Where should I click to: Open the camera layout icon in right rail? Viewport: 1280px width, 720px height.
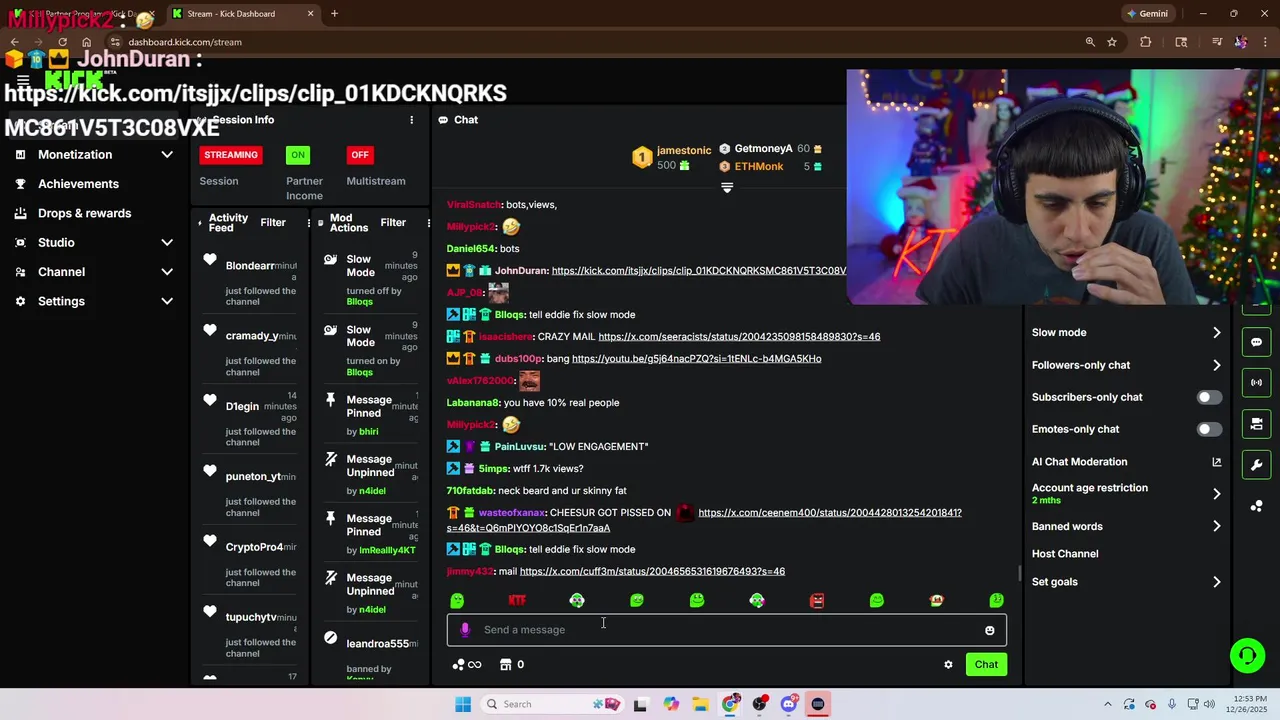point(1256,424)
